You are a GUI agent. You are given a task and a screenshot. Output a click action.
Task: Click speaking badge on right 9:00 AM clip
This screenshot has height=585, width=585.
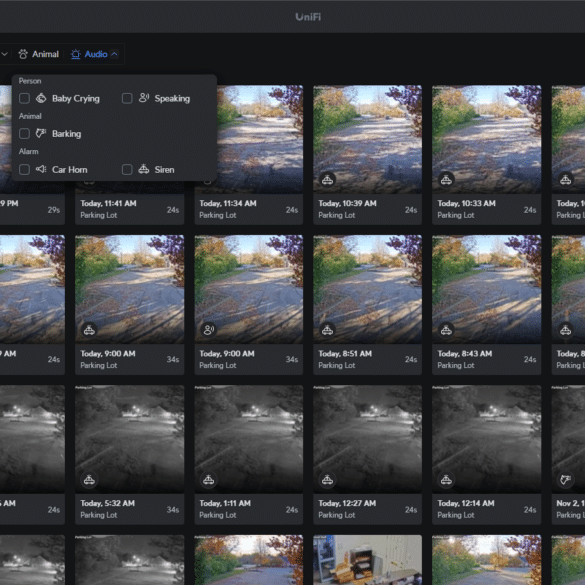(x=208, y=330)
